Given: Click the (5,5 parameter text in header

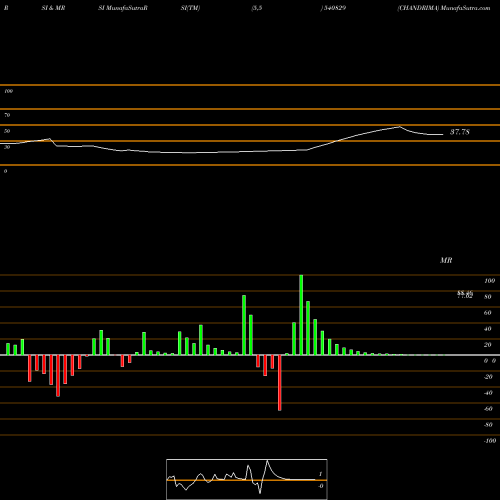Looking at the screenshot, I should (x=257, y=8).
